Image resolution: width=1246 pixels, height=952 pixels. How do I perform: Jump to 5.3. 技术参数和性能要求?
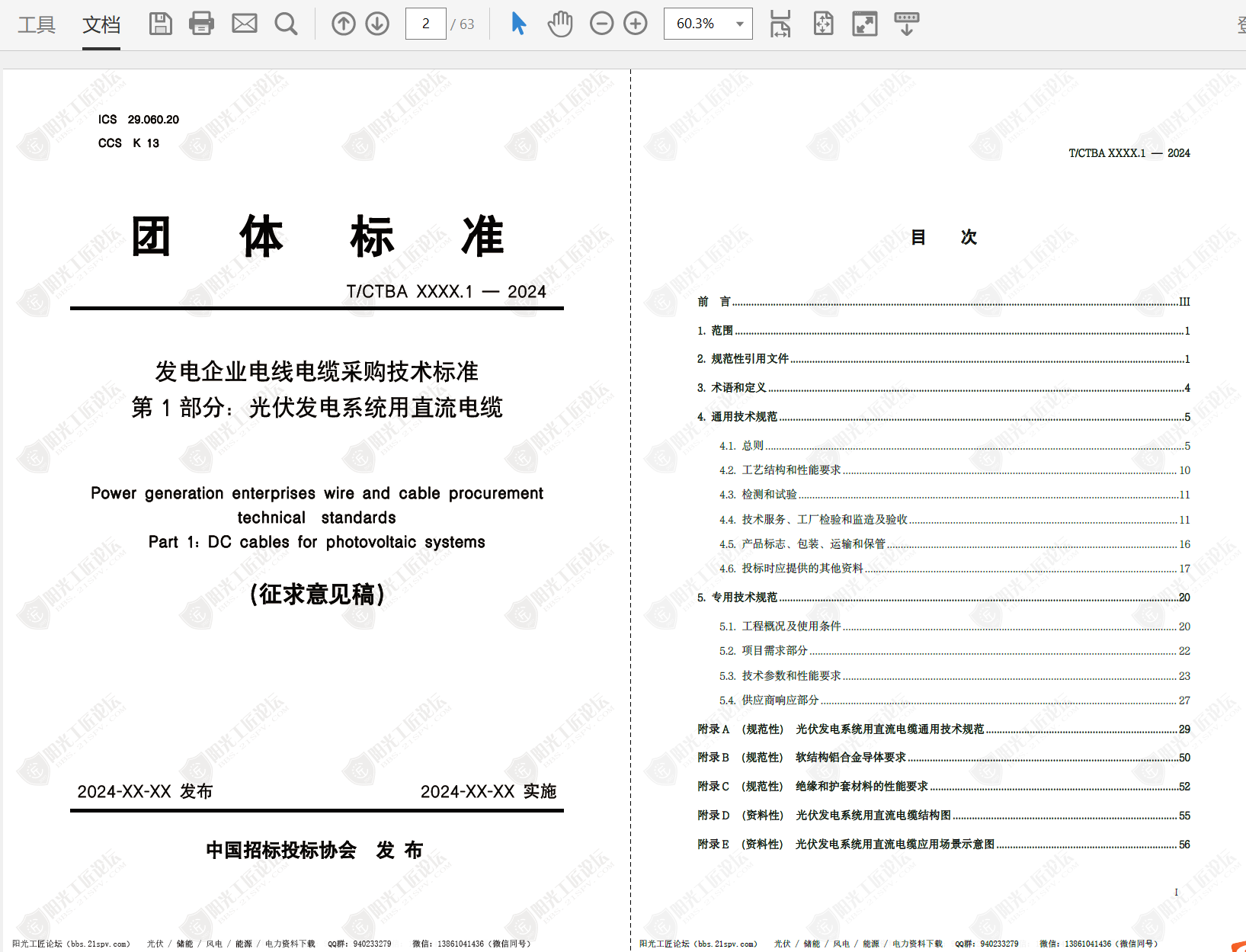click(x=955, y=676)
